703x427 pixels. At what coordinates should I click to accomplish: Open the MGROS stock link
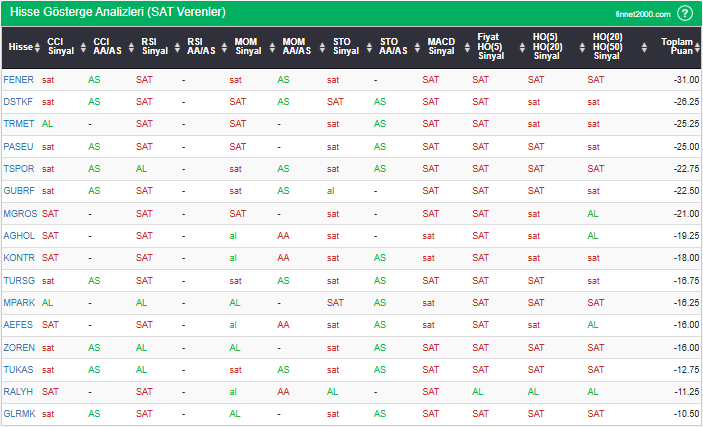point(20,213)
